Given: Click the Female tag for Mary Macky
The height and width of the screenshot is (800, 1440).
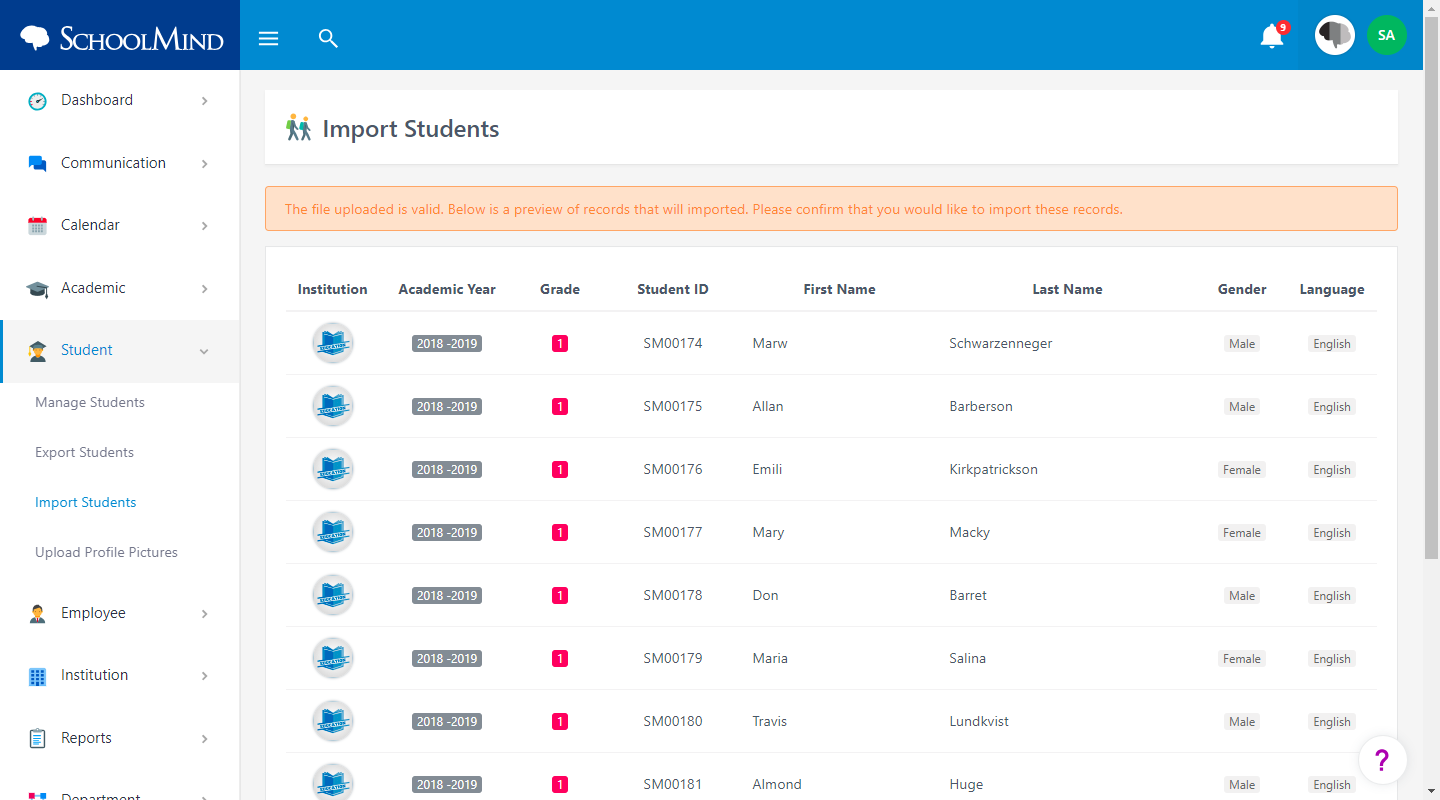Looking at the screenshot, I should 1242,533.
